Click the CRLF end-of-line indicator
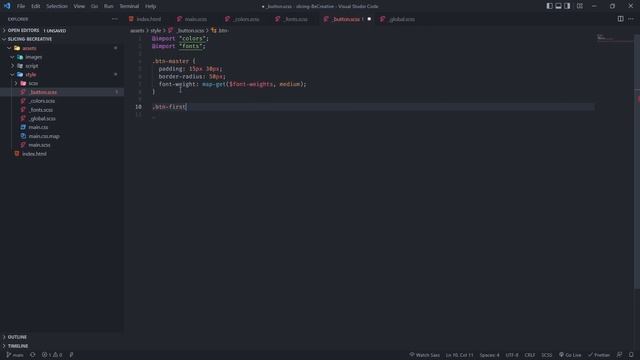 pos(530,355)
